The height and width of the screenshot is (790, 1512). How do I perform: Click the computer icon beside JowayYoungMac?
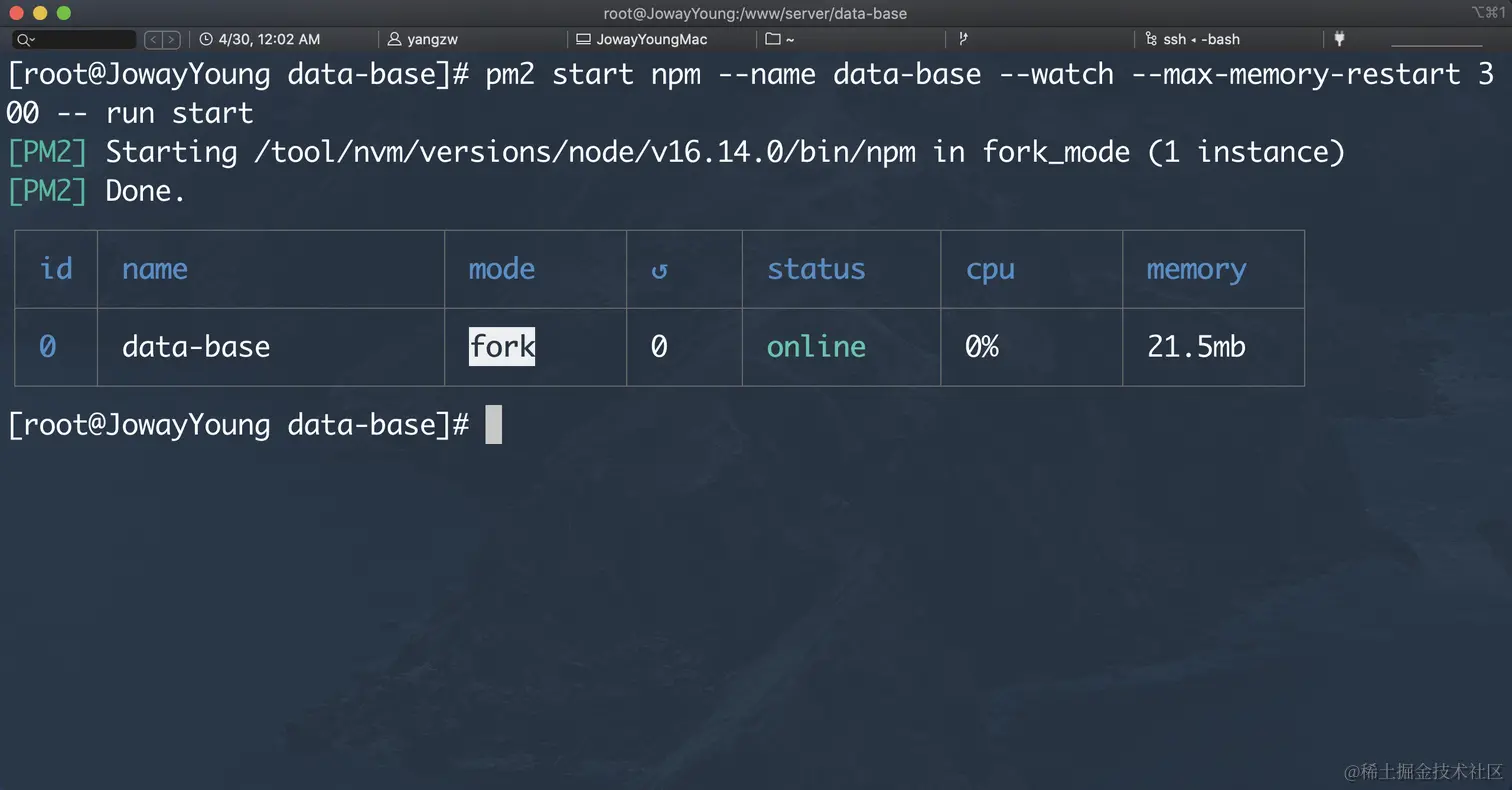583,39
